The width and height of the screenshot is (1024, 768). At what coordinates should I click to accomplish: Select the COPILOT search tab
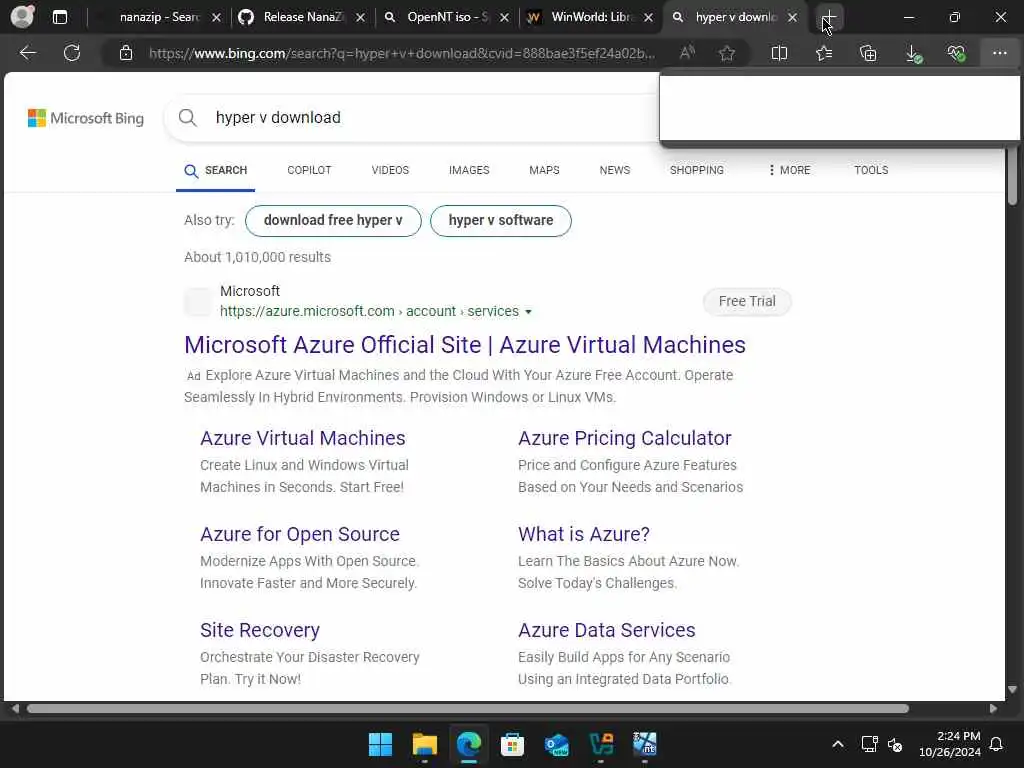pyautogui.click(x=309, y=170)
